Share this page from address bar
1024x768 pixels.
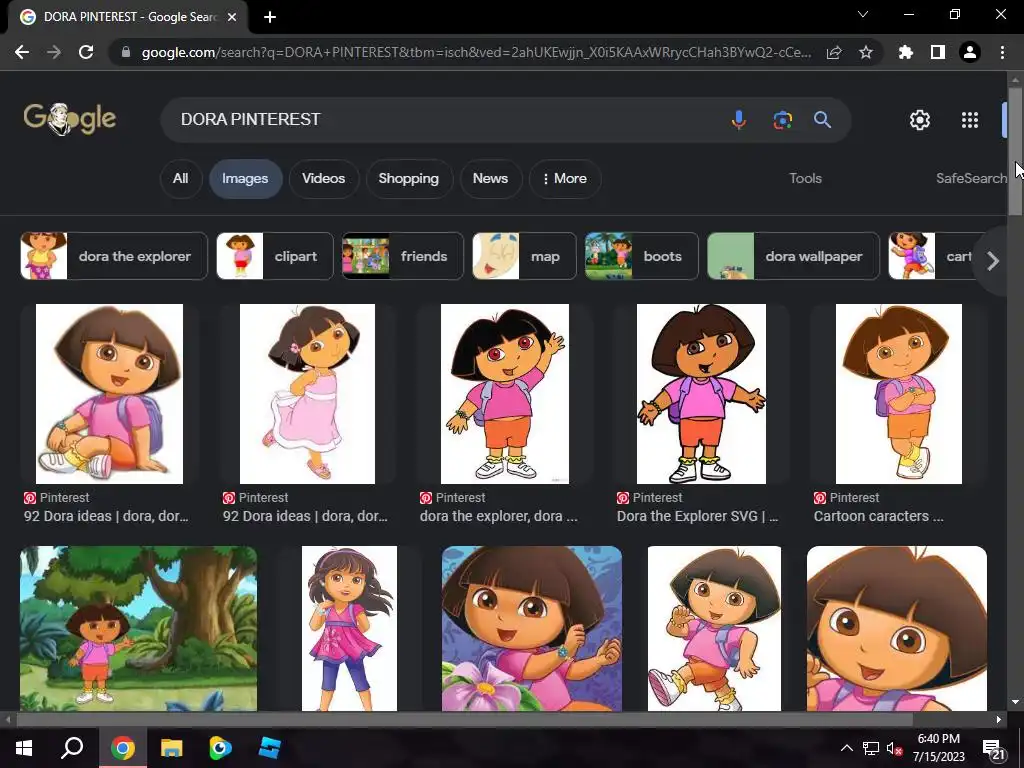tap(834, 52)
